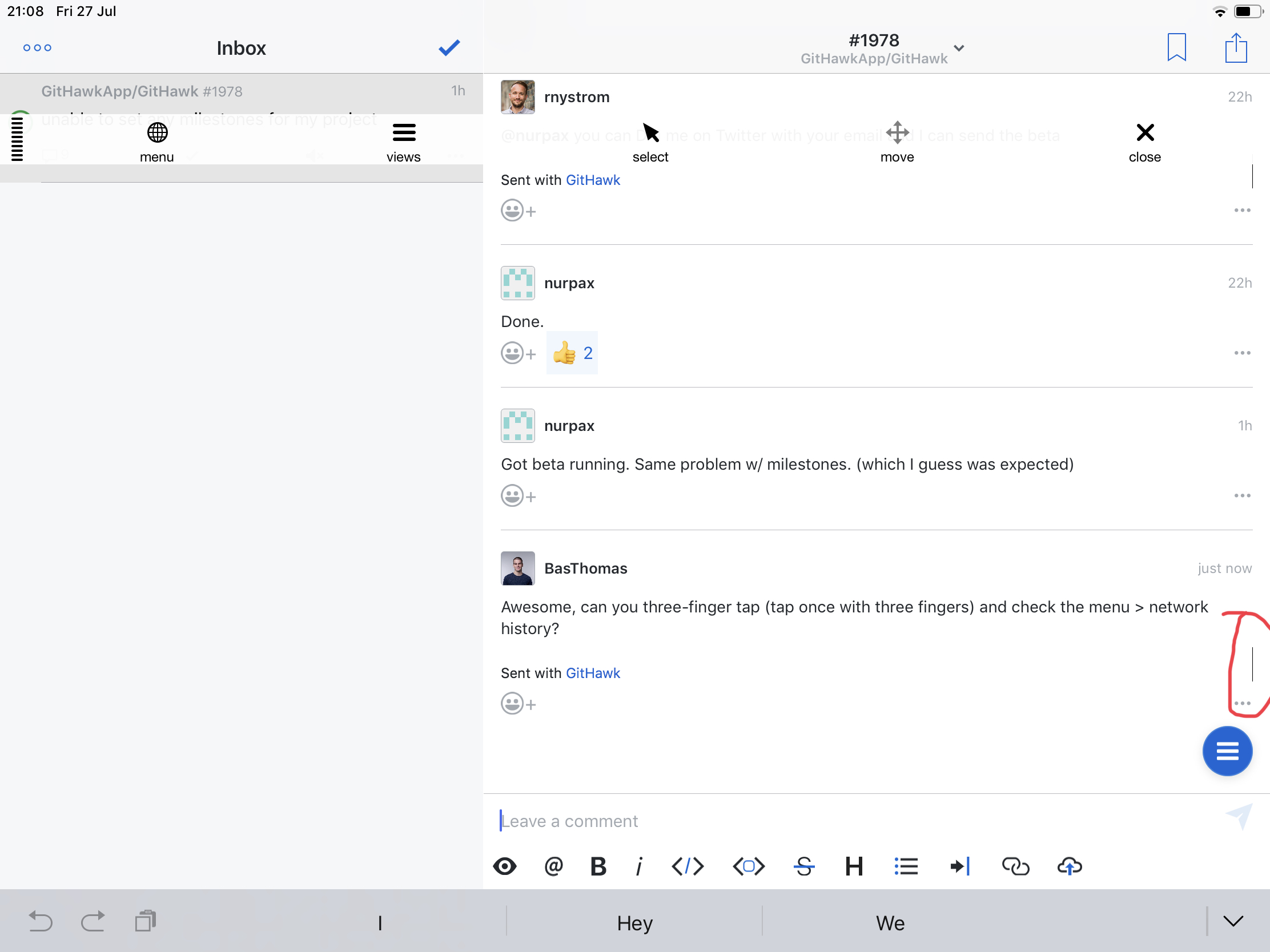Insert a bulleted list
Screen dimensions: 1270x952
click(906, 866)
